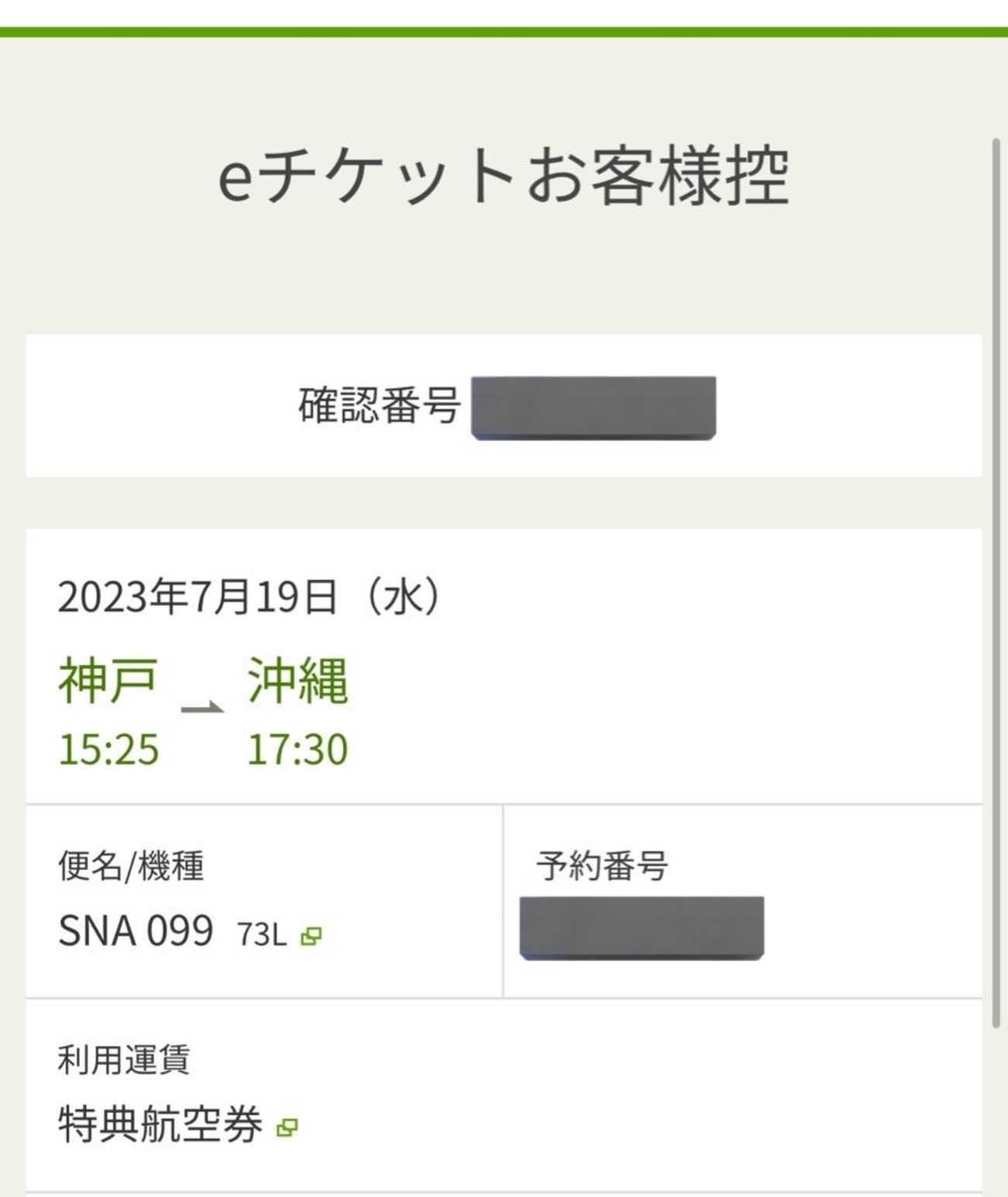Click the 予約番号 label
Viewport: 1008px width, 1197px height.
pyautogui.click(x=602, y=866)
